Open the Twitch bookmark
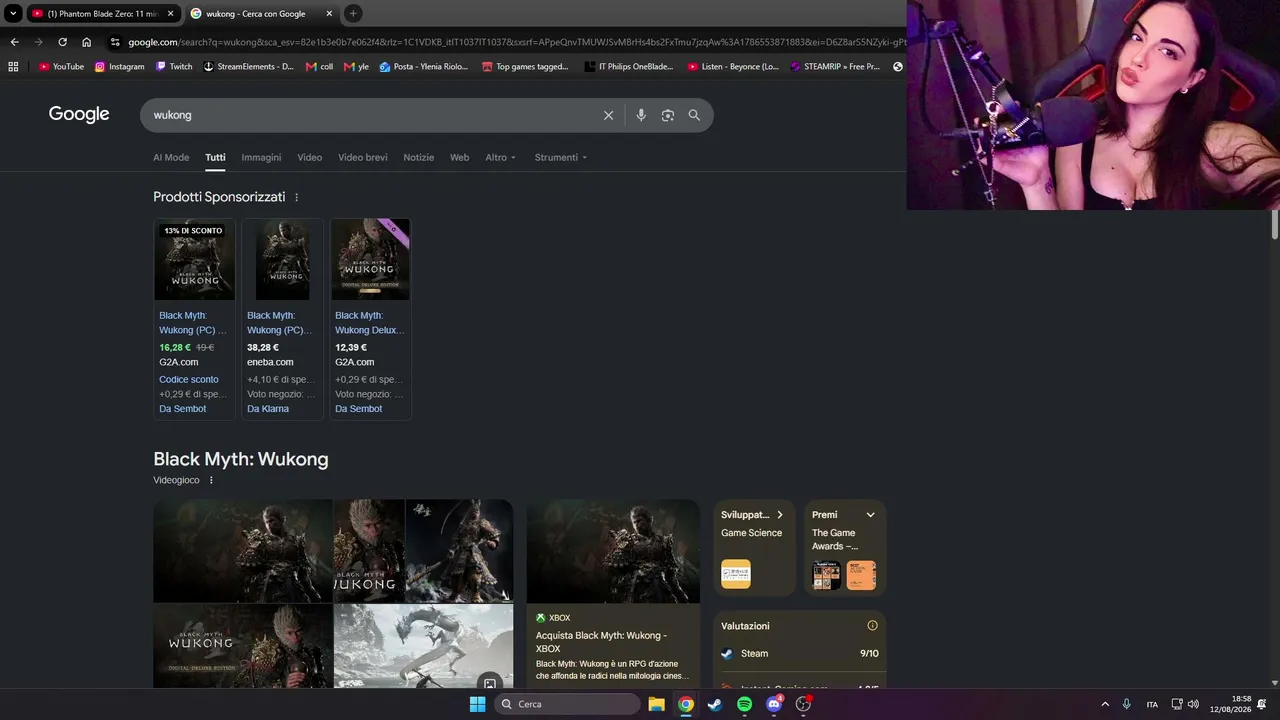 coord(174,67)
